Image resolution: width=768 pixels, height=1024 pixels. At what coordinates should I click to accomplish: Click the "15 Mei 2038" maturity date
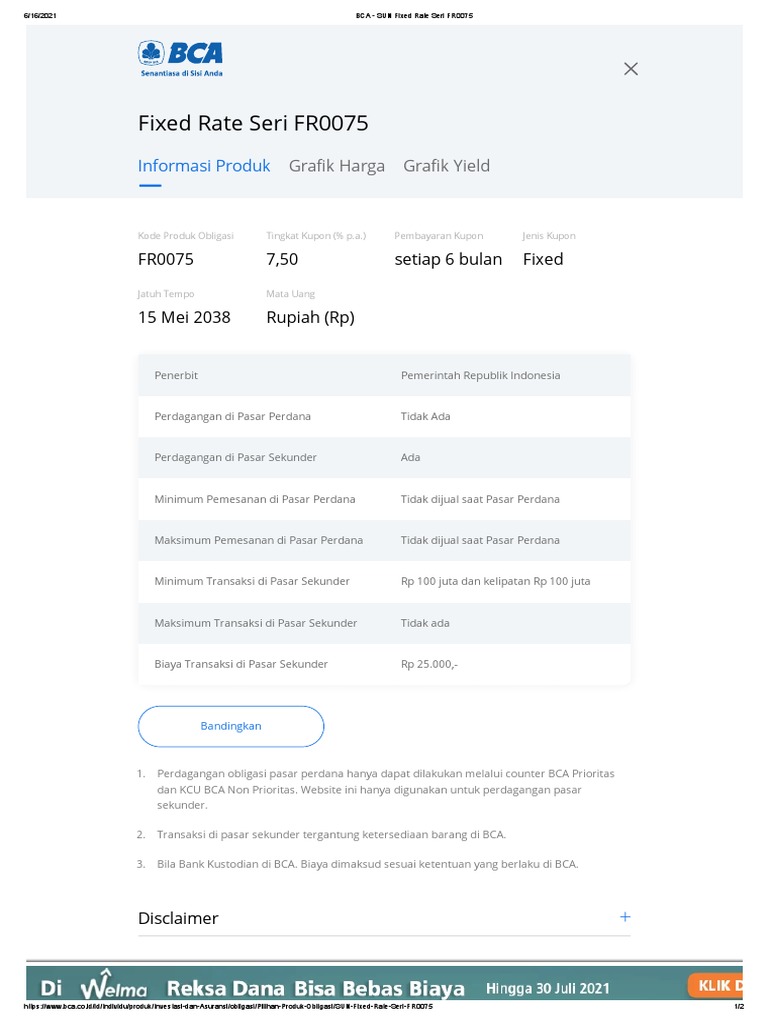184,318
